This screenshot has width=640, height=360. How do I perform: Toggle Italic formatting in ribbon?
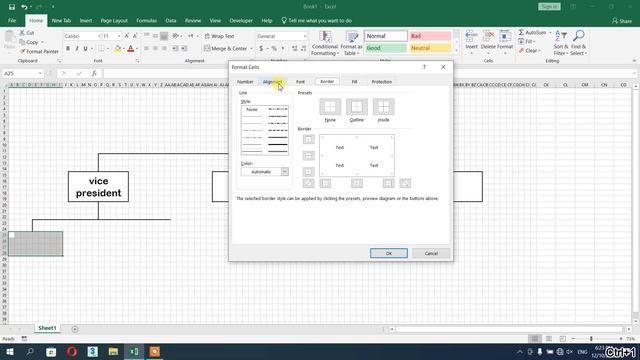pyautogui.click(x=77, y=49)
